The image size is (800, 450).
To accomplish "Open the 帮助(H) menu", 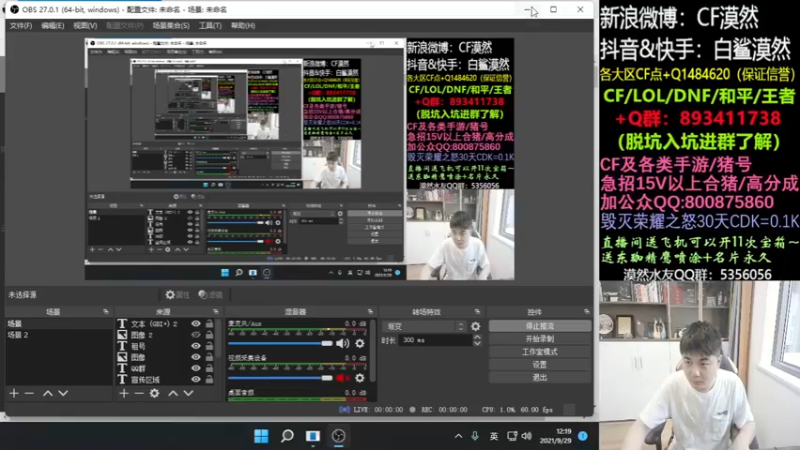I will 243,26.
